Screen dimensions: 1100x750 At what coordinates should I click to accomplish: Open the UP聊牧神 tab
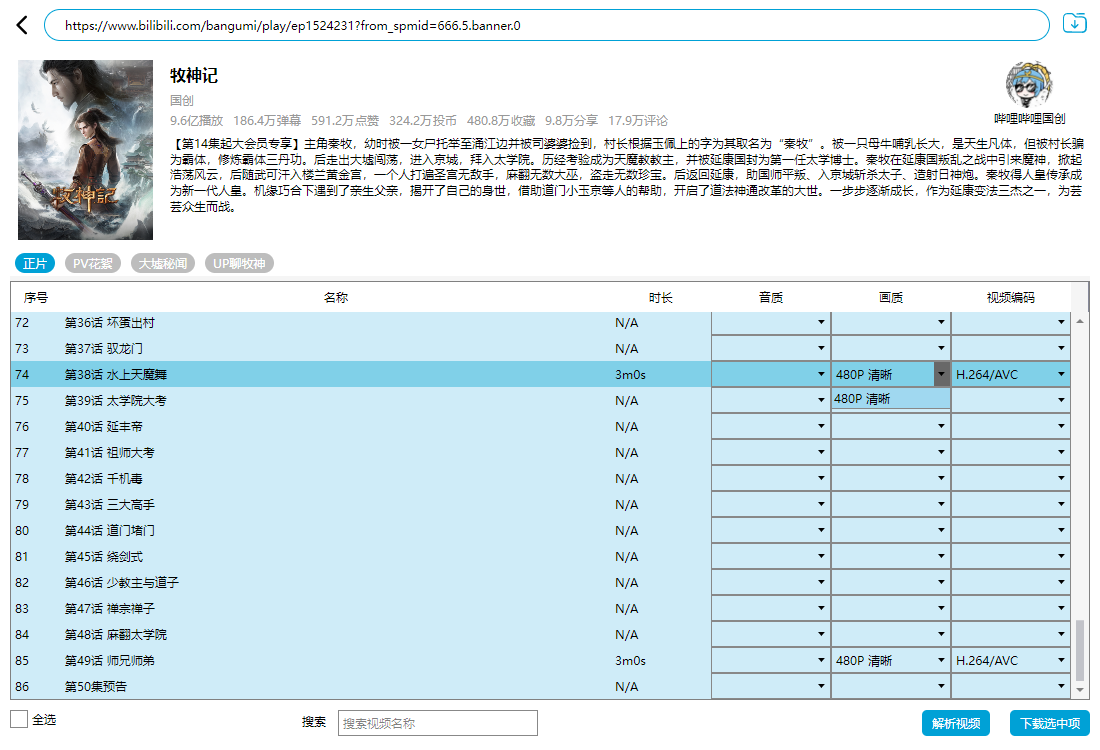click(x=239, y=264)
